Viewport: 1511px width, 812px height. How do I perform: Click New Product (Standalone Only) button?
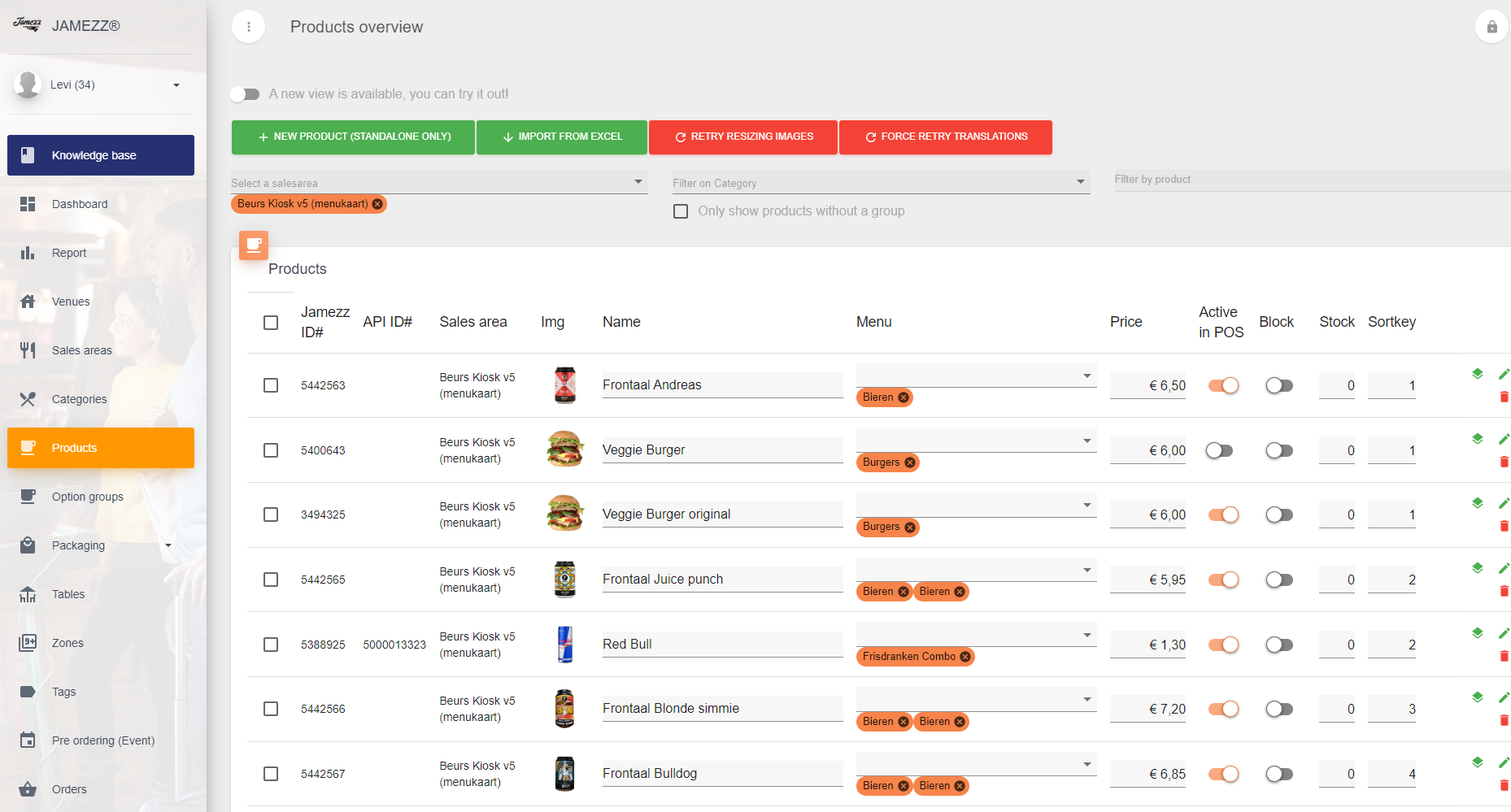click(353, 137)
